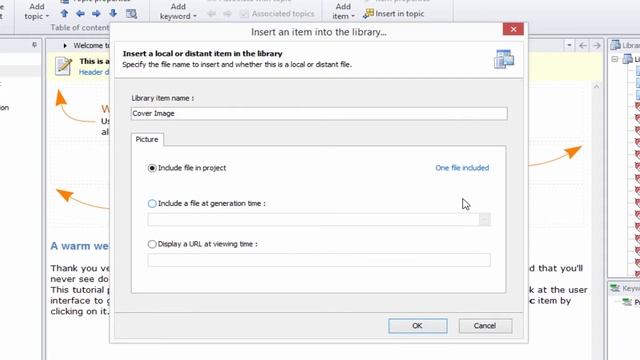Click the disabled left arrow near Add keyword

click(x=211, y=14)
